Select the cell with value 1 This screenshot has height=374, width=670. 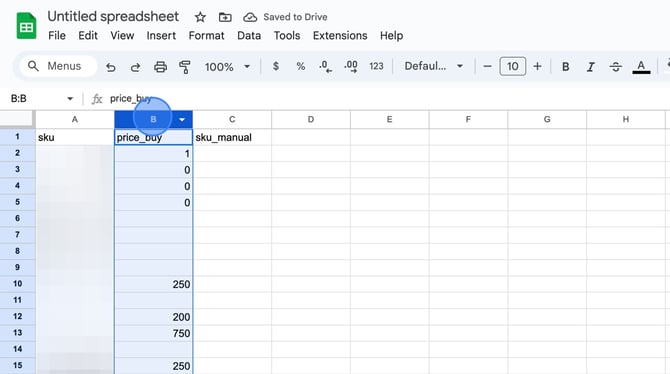[153, 153]
